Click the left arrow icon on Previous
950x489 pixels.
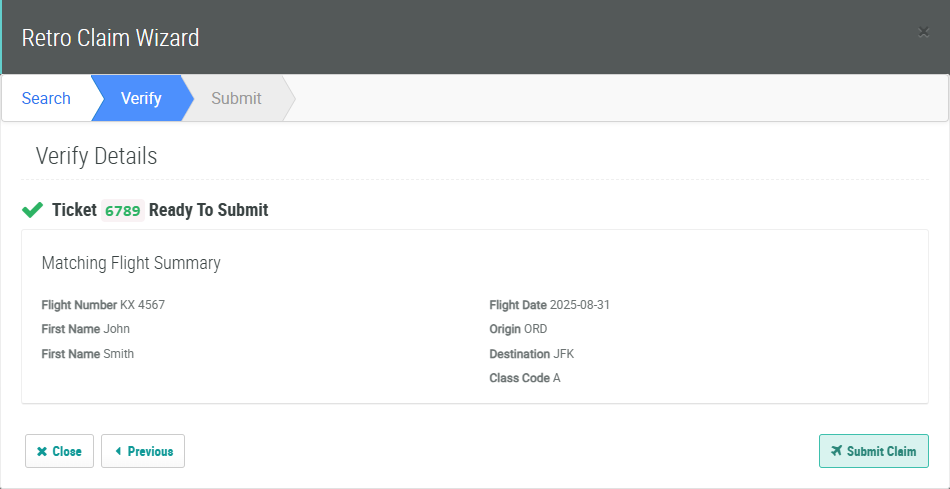click(x=118, y=451)
